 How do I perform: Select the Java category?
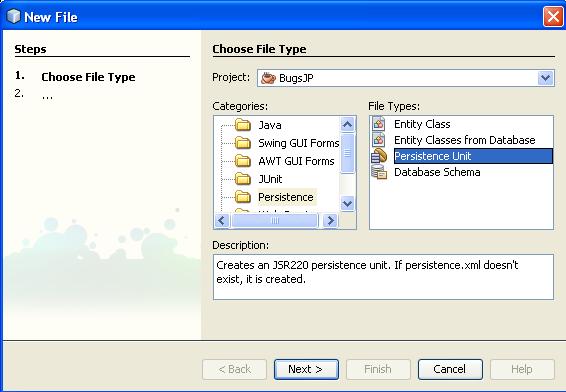[270, 125]
